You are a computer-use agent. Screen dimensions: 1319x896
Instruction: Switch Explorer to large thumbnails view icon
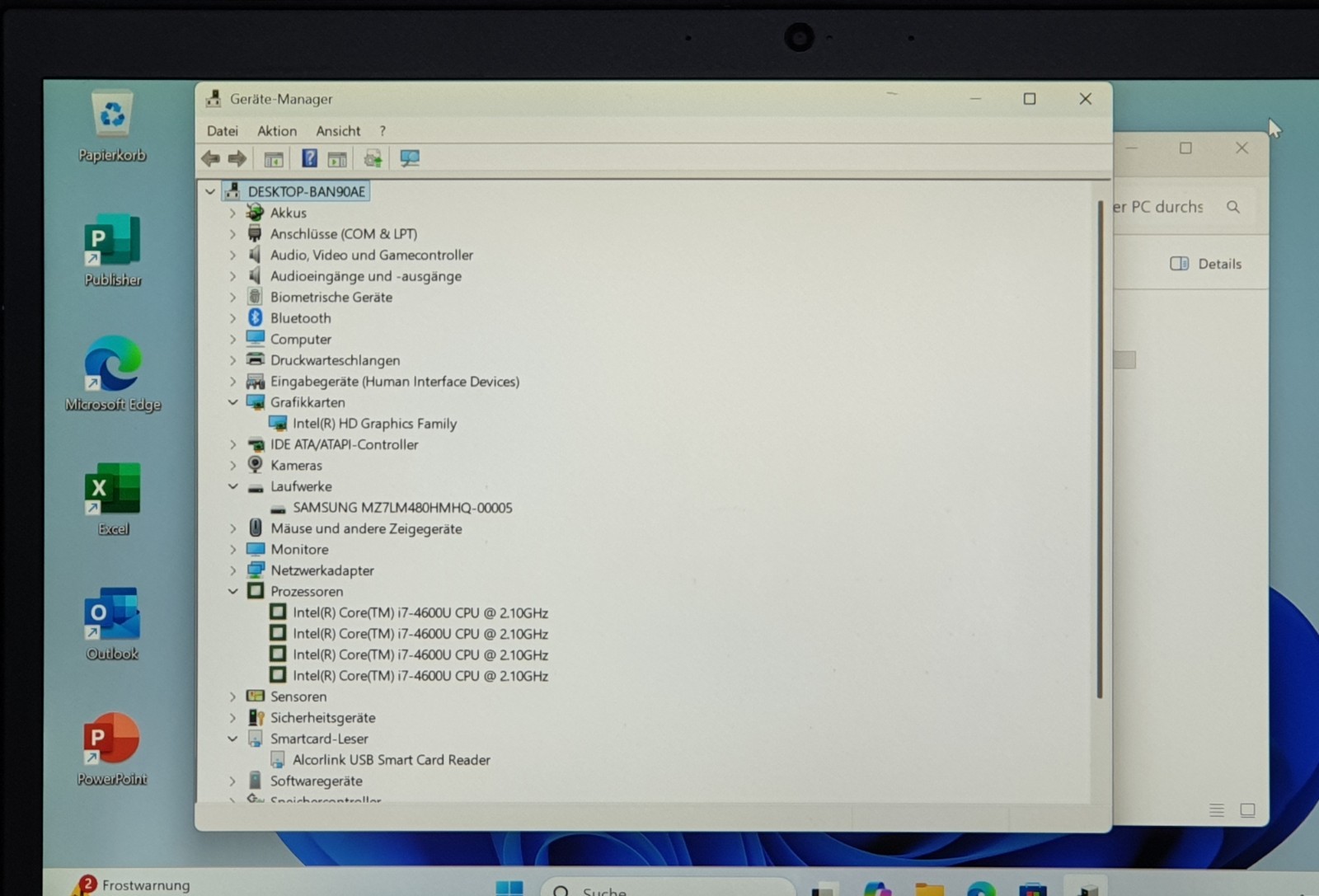pyautogui.click(x=1247, y=810)
